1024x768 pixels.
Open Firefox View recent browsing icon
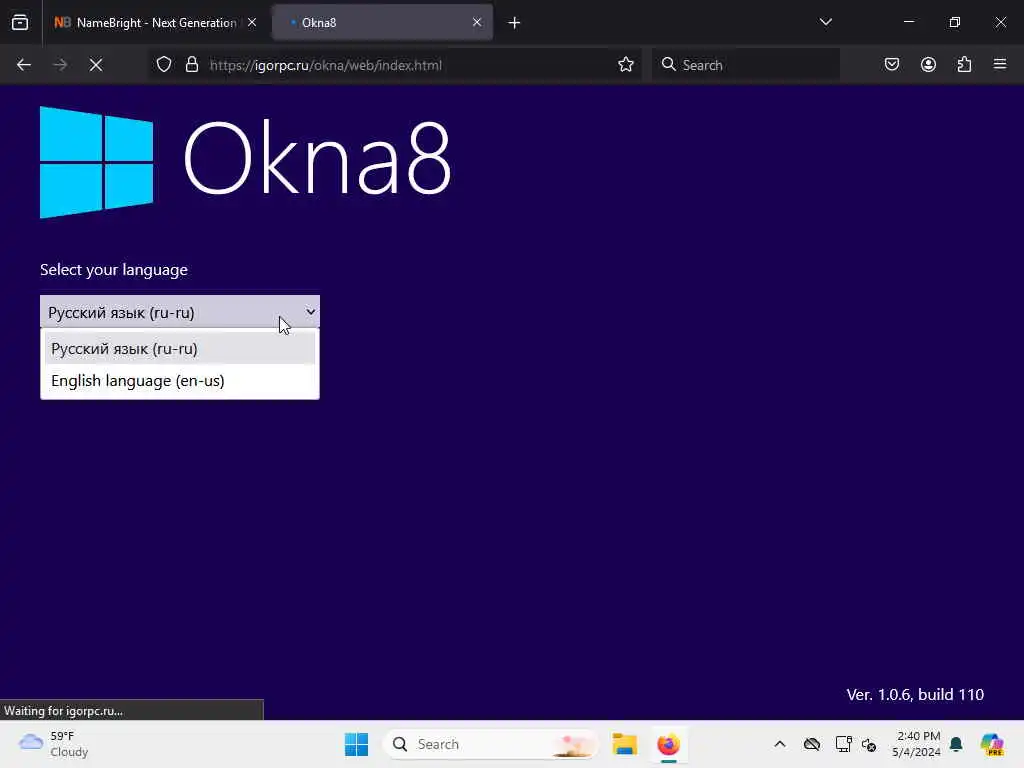point(20,22)
